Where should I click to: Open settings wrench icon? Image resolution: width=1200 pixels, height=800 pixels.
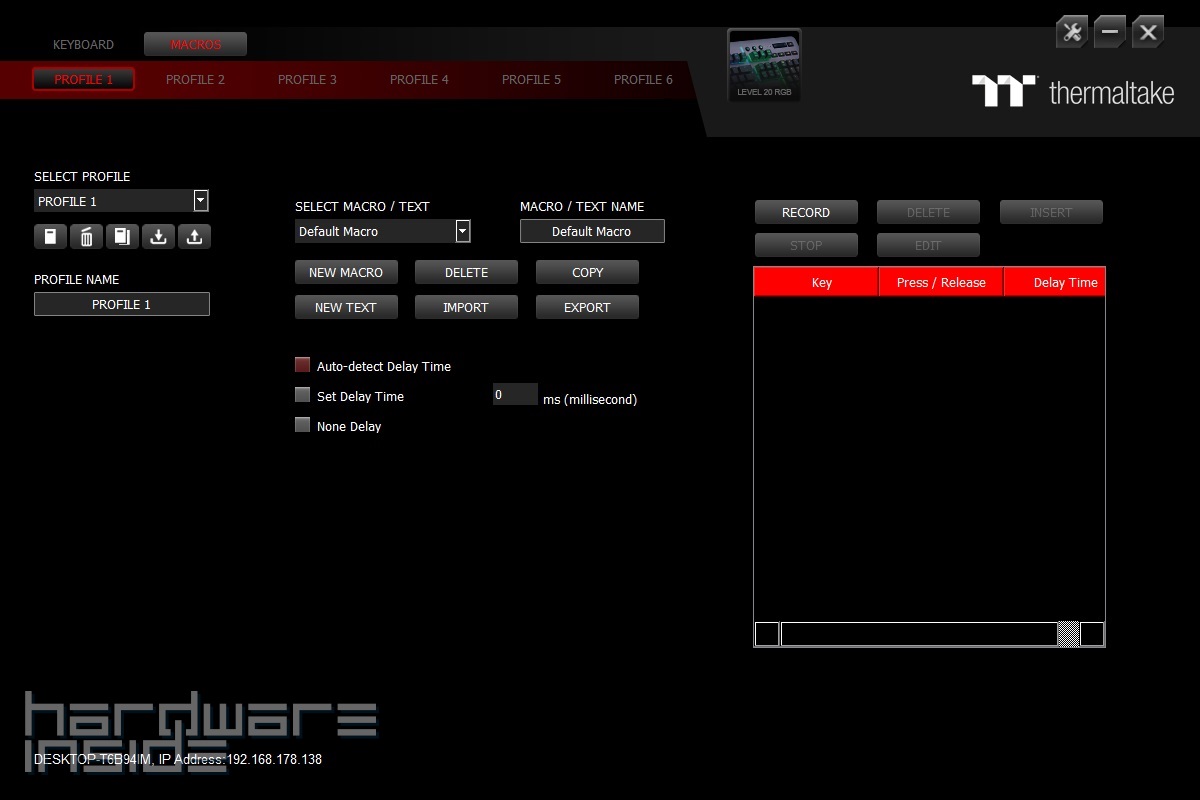1072,32
